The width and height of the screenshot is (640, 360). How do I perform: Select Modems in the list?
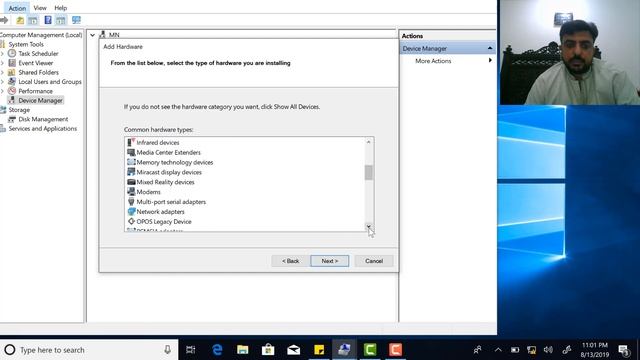pyautogui.click(x=149, y=192)
